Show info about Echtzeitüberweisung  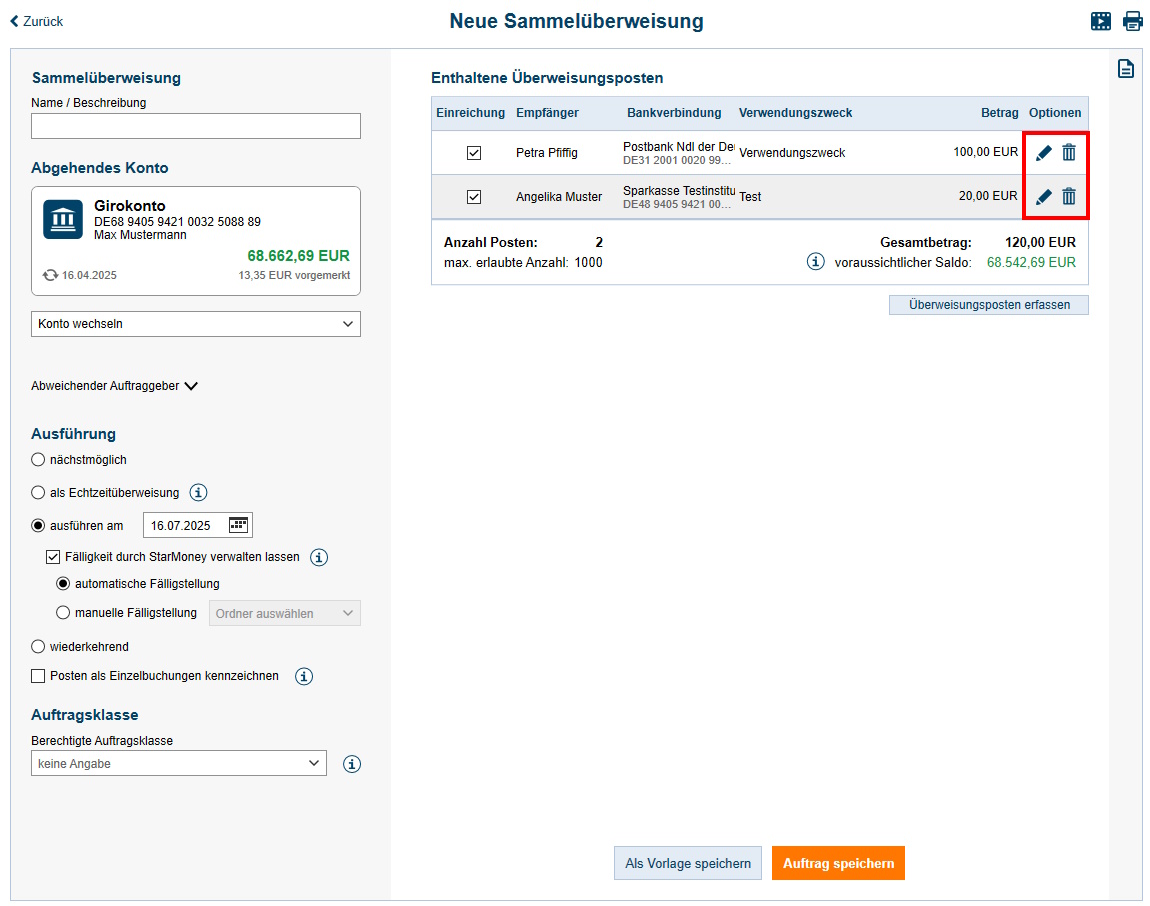pyautogui.click(x=198, y=492)
